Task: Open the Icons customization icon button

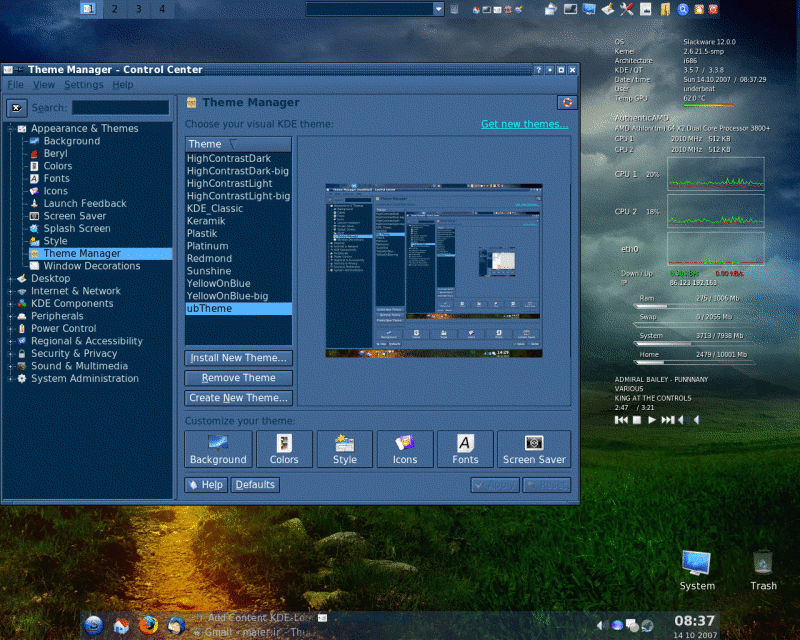Action: click(405, 449)
